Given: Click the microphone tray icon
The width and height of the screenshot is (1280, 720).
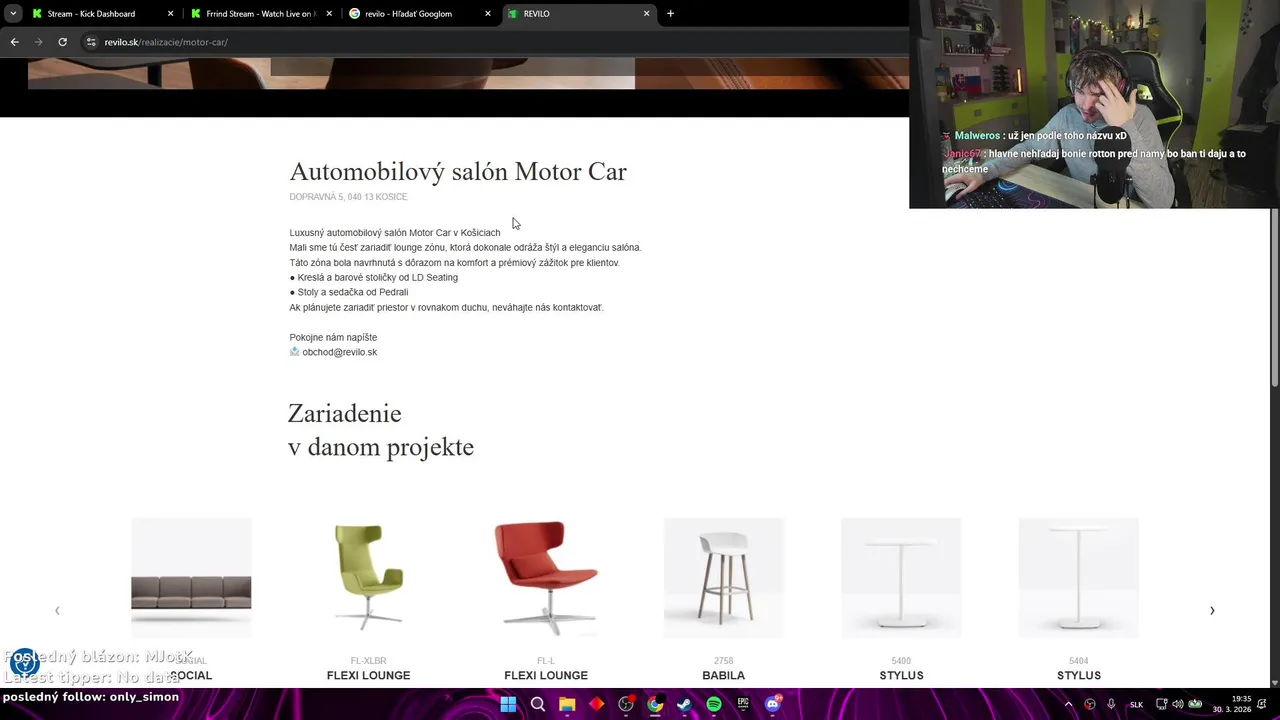Looking at the screenshot, I should coord(1111,704).
